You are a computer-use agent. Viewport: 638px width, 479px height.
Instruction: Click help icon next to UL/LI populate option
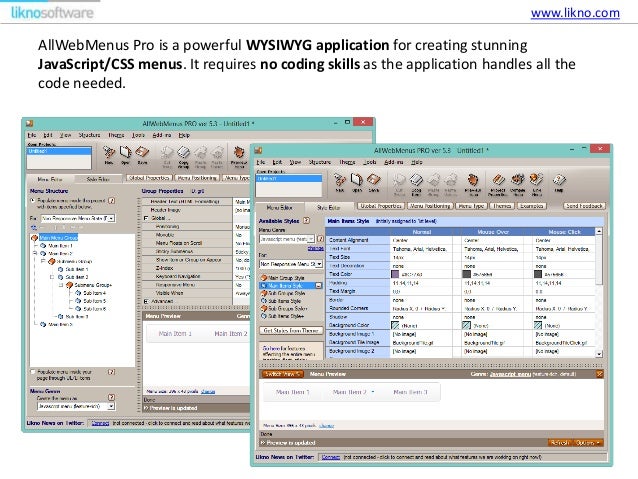click(111, 372)
